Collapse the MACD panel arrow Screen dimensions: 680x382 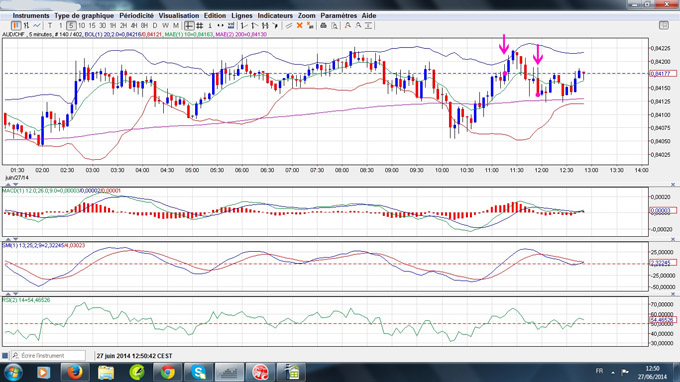click(8, 185)
